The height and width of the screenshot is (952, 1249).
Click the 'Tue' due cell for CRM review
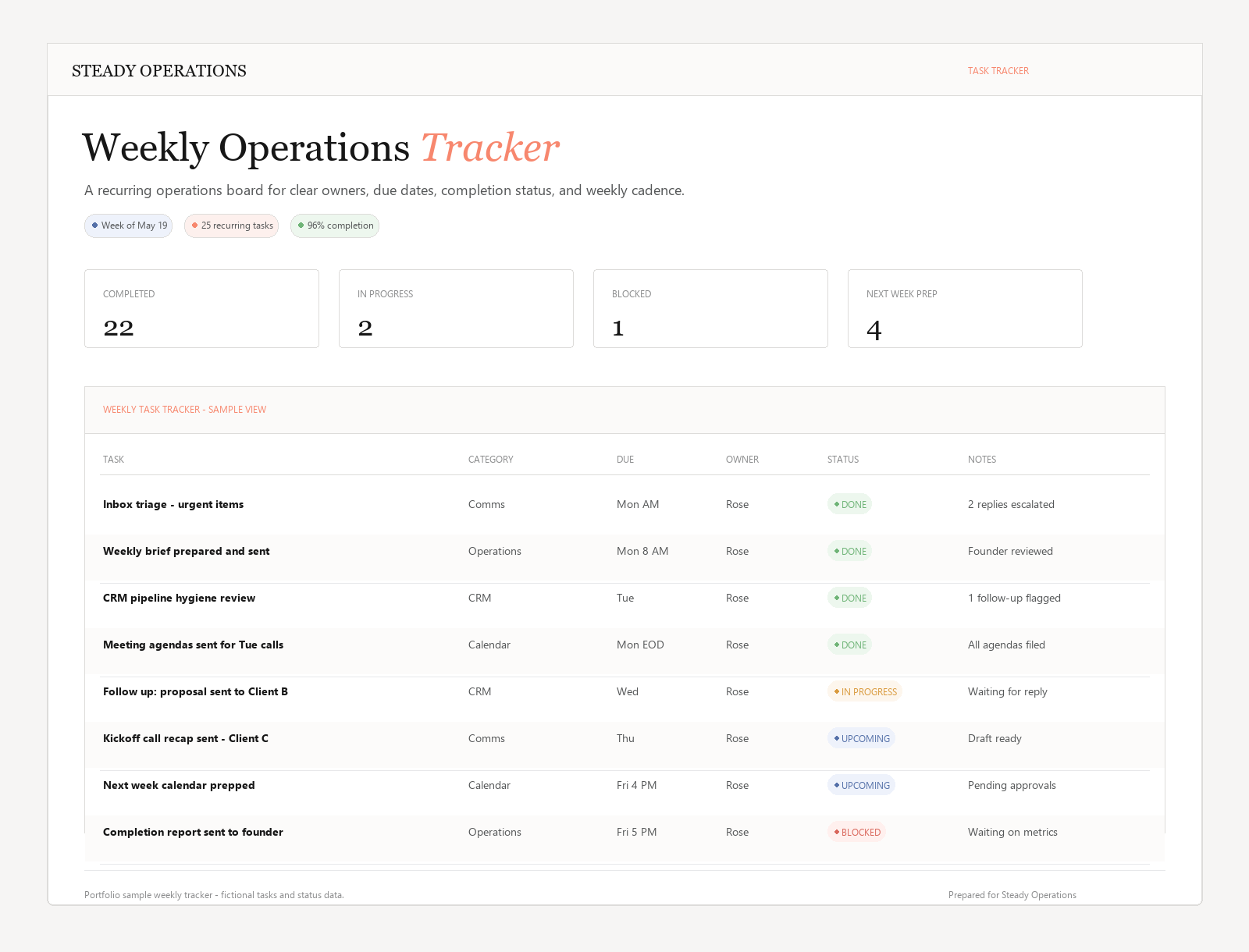625,598
